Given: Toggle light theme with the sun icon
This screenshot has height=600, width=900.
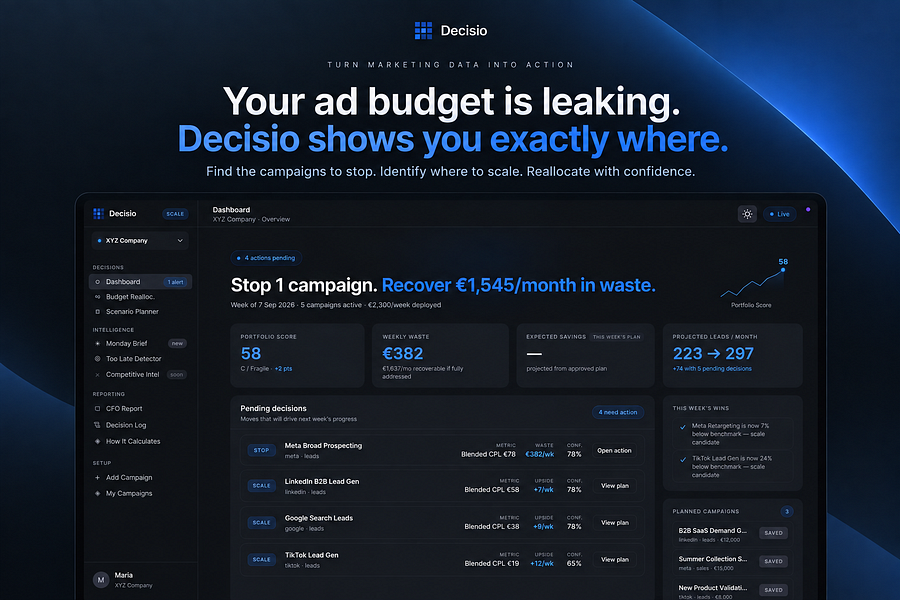Looking at the screenshot, I should tap(747, 214).
